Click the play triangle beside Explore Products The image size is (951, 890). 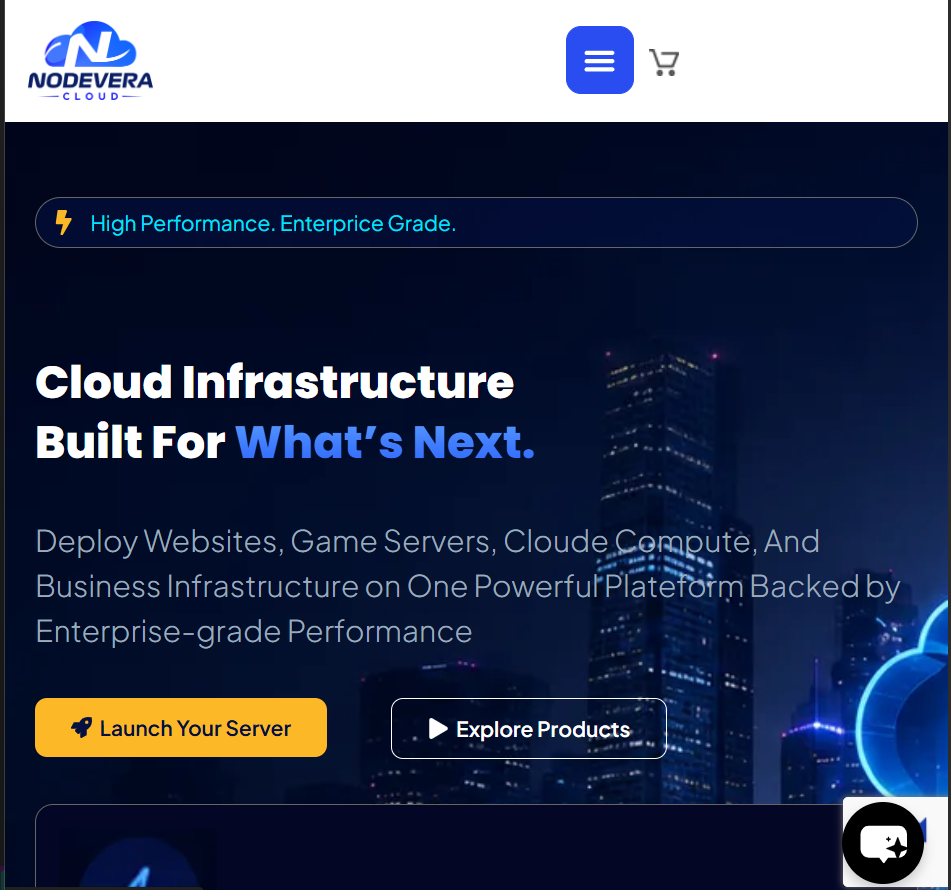(437, 728)
